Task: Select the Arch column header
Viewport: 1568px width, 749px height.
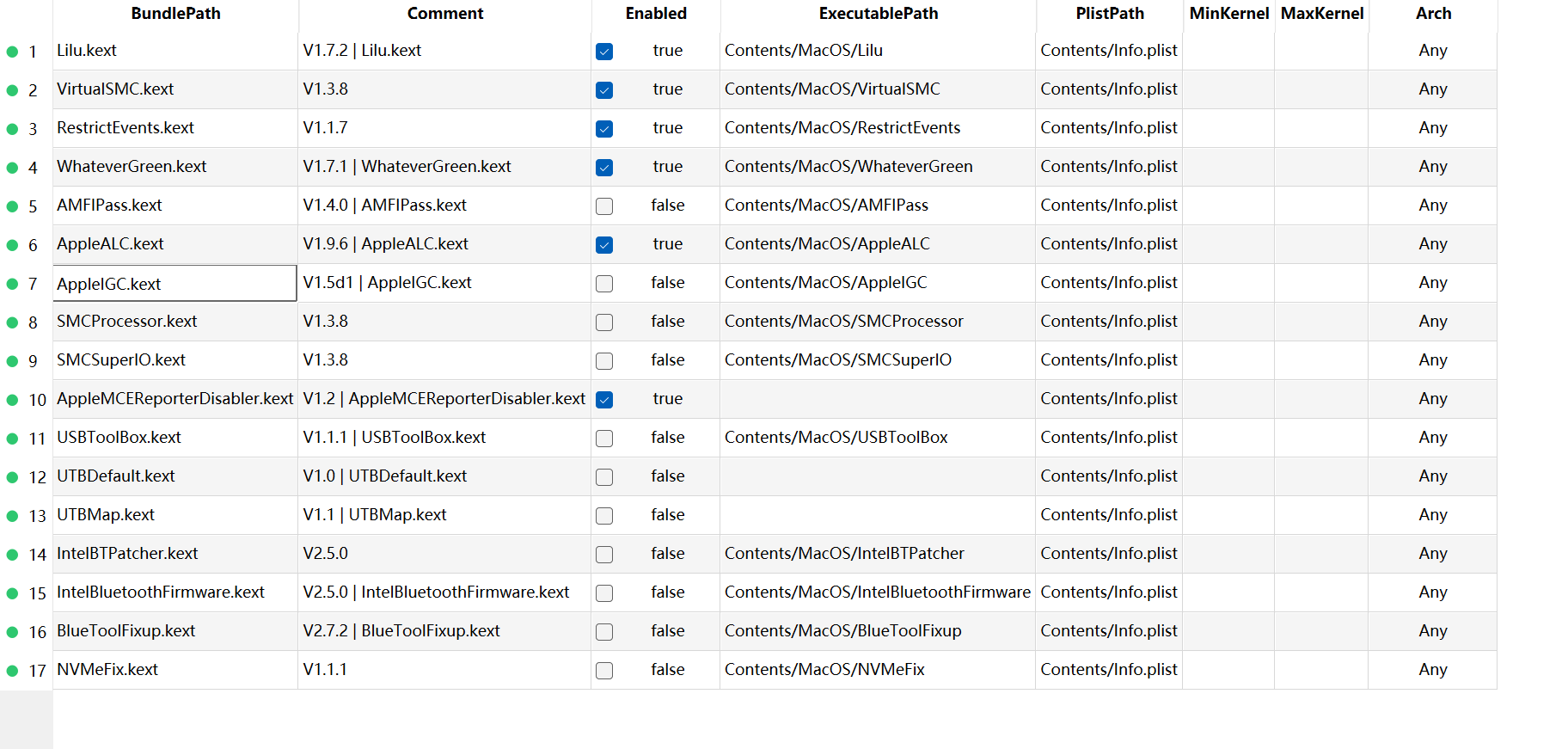Action: [x=1433, y=14]
